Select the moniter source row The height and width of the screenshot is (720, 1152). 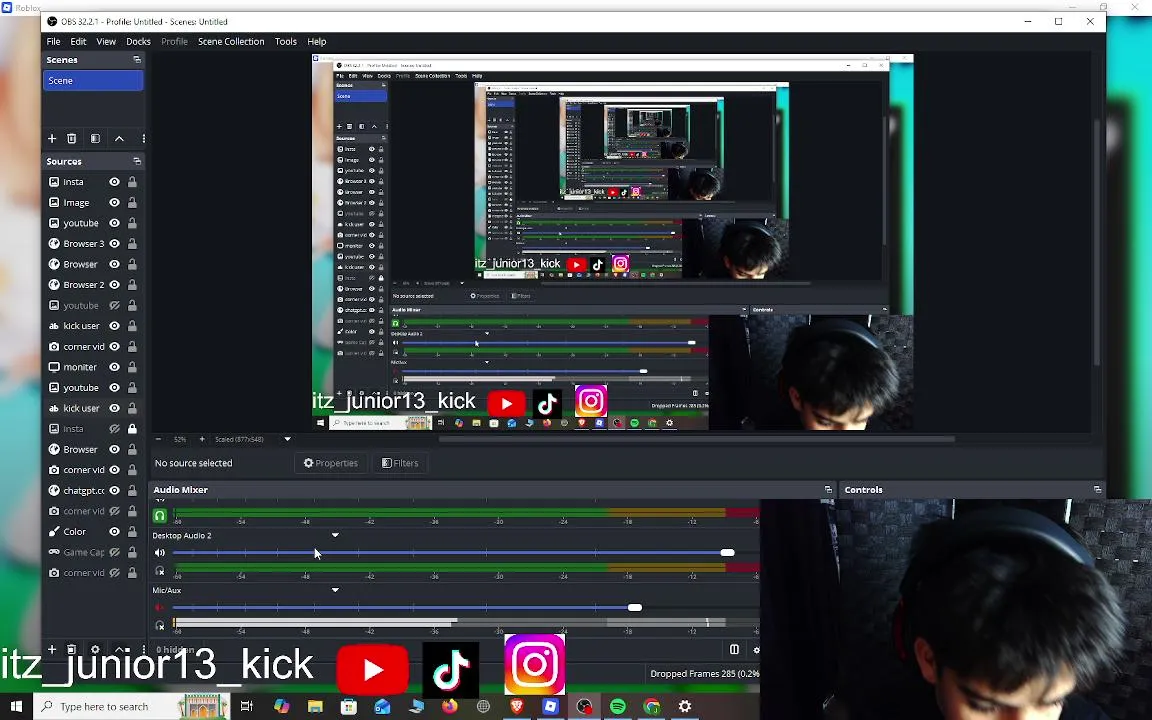pos(93,367)
